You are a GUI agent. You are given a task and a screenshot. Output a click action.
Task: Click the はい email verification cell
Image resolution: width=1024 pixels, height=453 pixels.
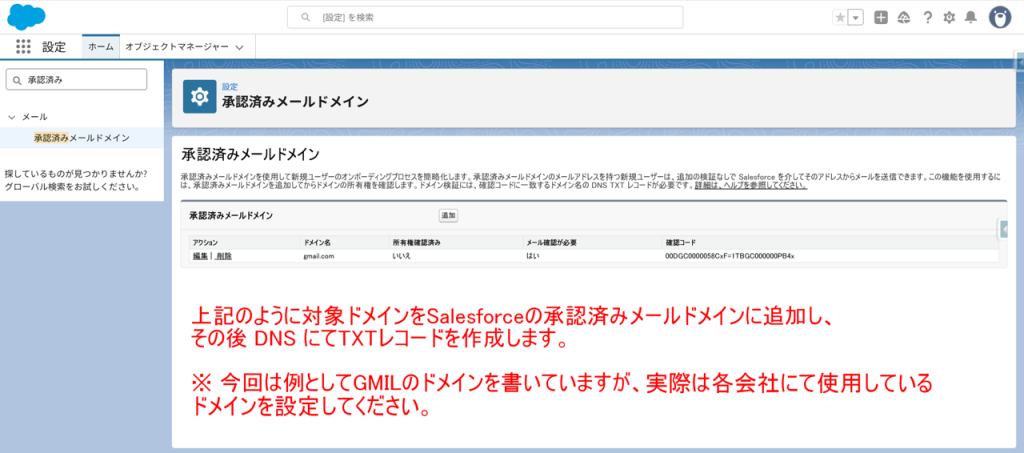(532, 257)
